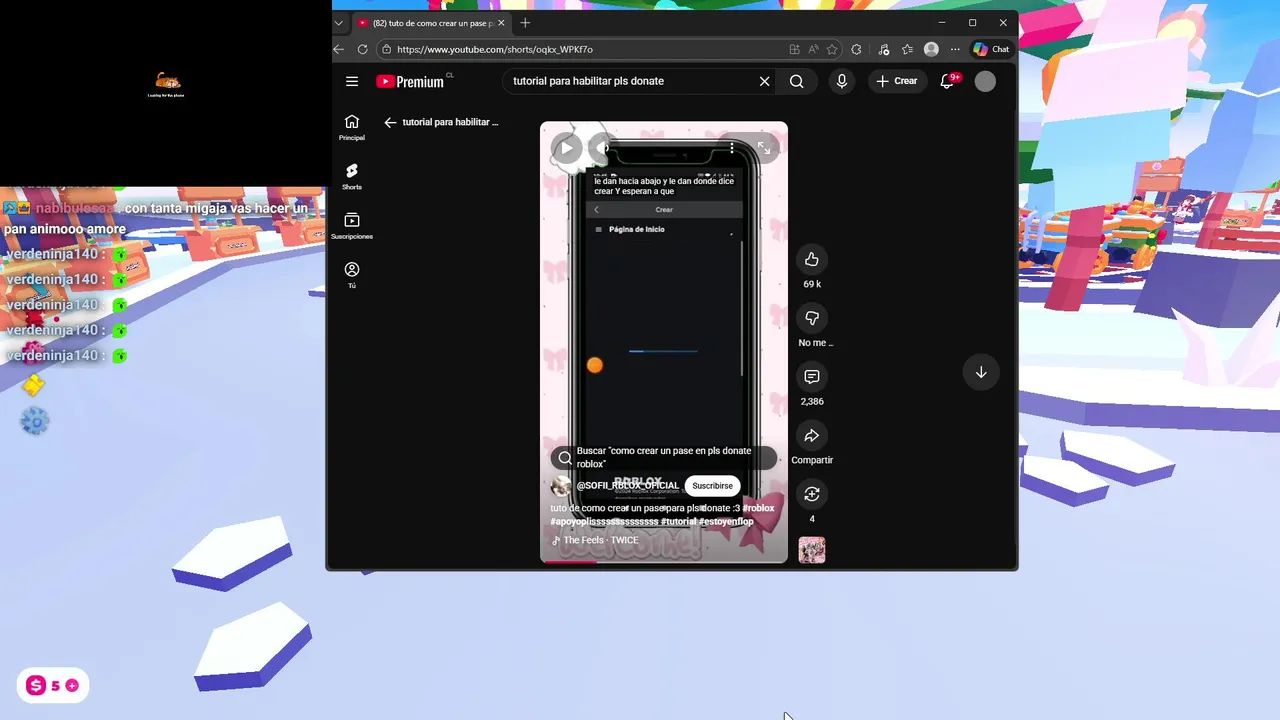Go to the next Short with down arrow
The image size is (1280, 720).
click(x=981, y=372)
